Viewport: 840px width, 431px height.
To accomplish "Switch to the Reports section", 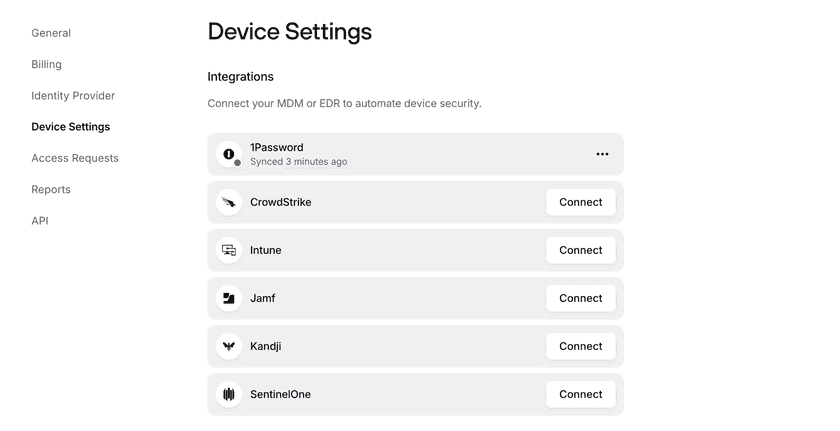I will point(50,189).
